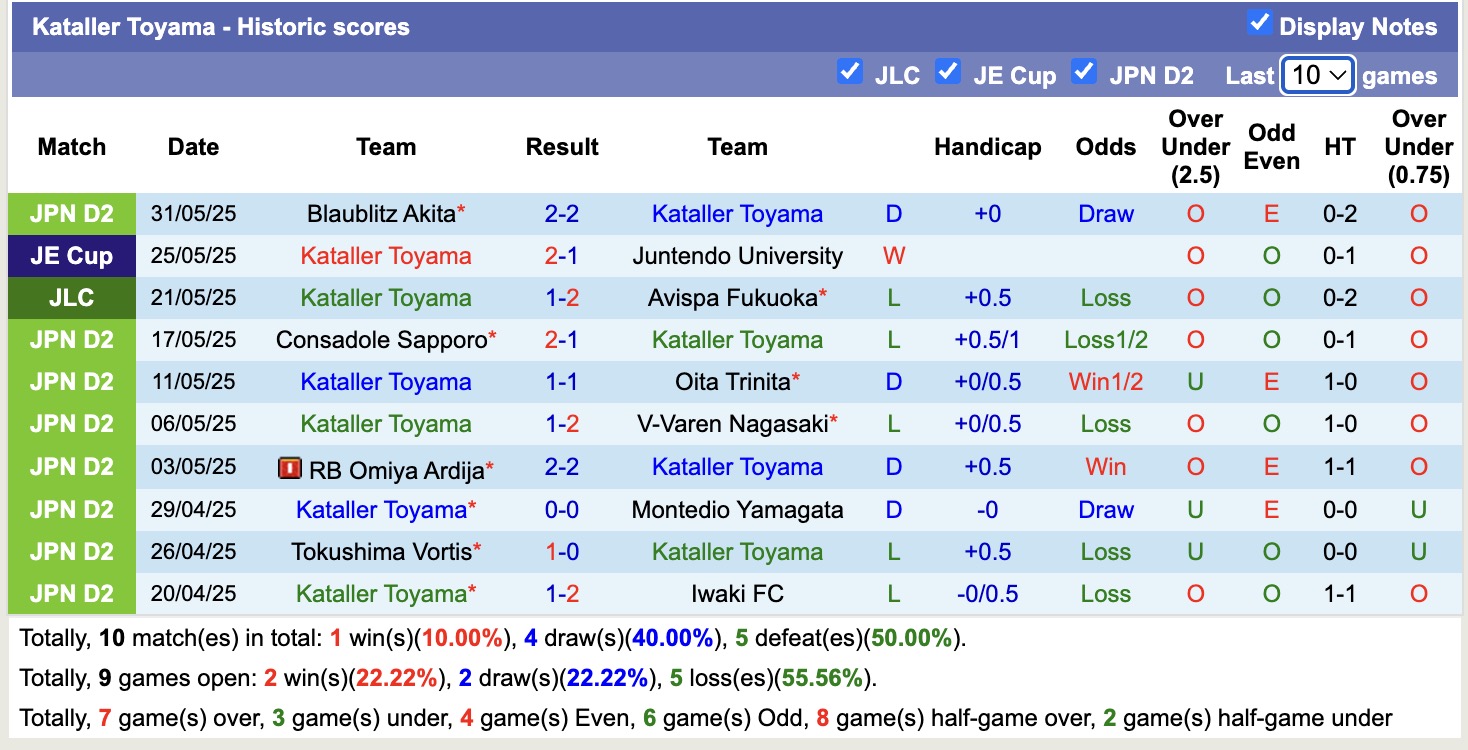
Task: Uncheck the JLC filter checkbox
Action: (x=851, y=72)
